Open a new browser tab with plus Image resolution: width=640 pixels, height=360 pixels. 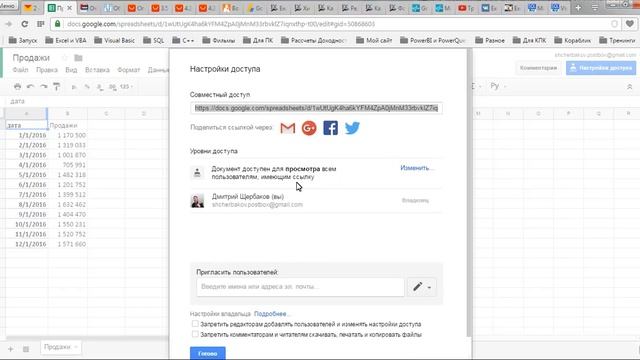pos(578,8)
